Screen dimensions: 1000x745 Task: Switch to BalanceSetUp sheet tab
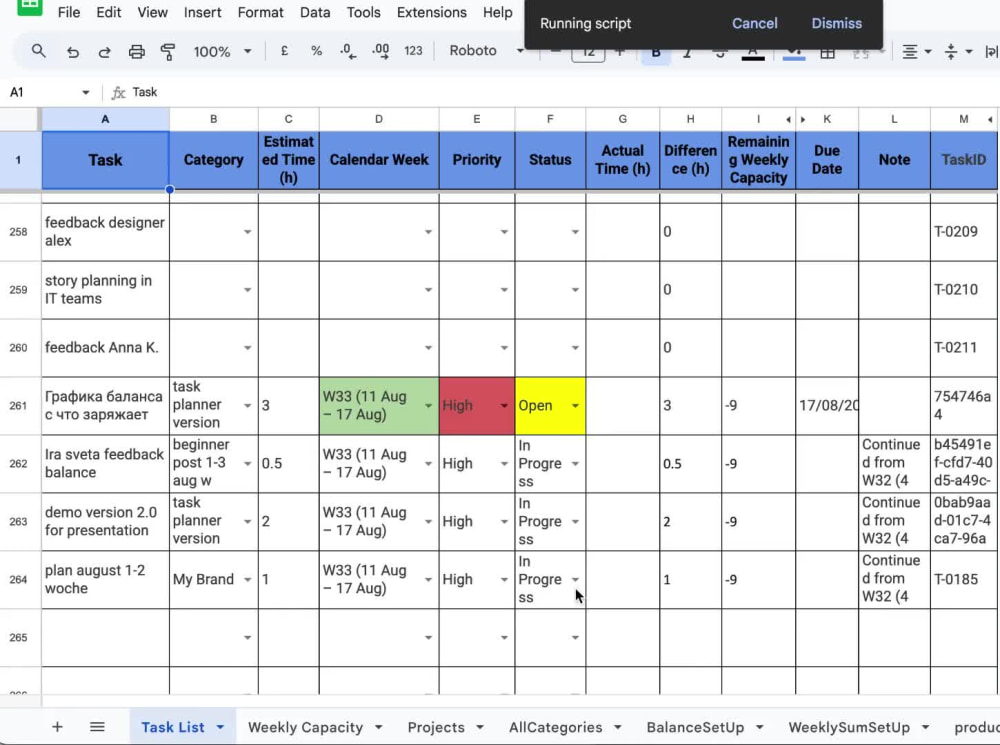pyautogui.click(x=695, y=728)
